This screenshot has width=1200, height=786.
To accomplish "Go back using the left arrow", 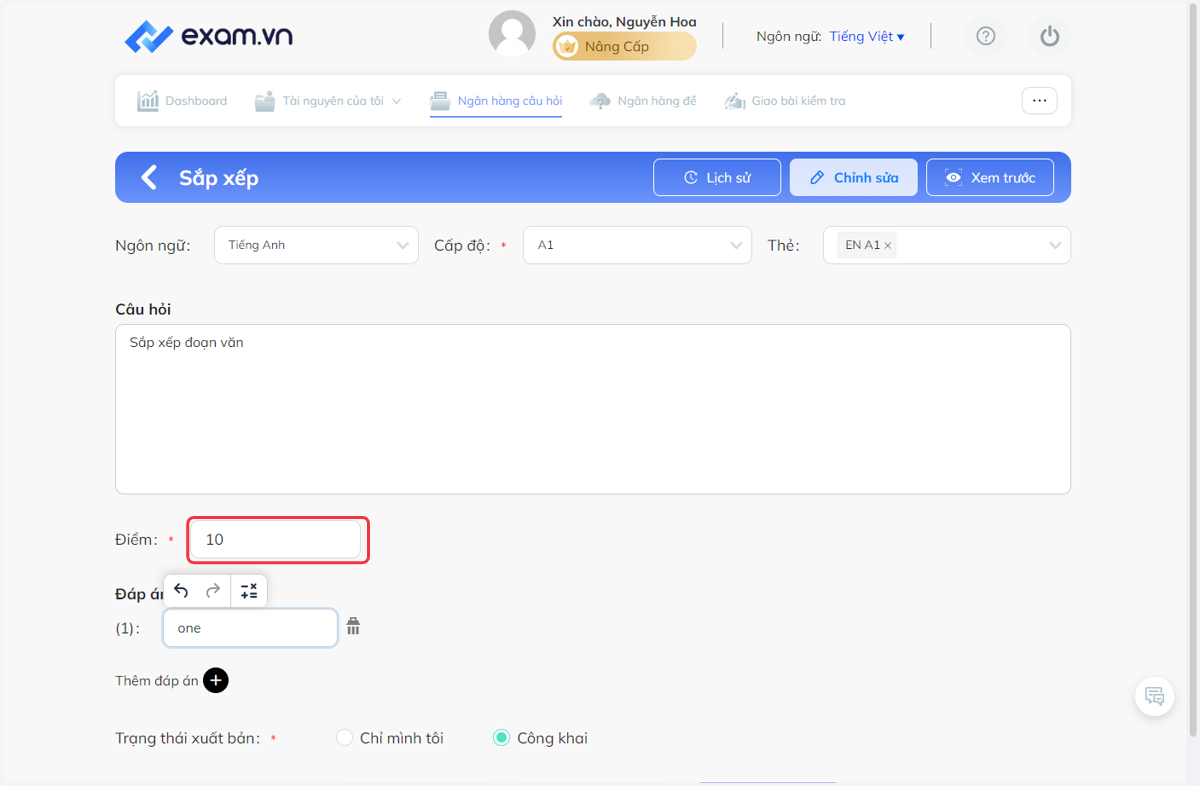I will pos(149,178).
